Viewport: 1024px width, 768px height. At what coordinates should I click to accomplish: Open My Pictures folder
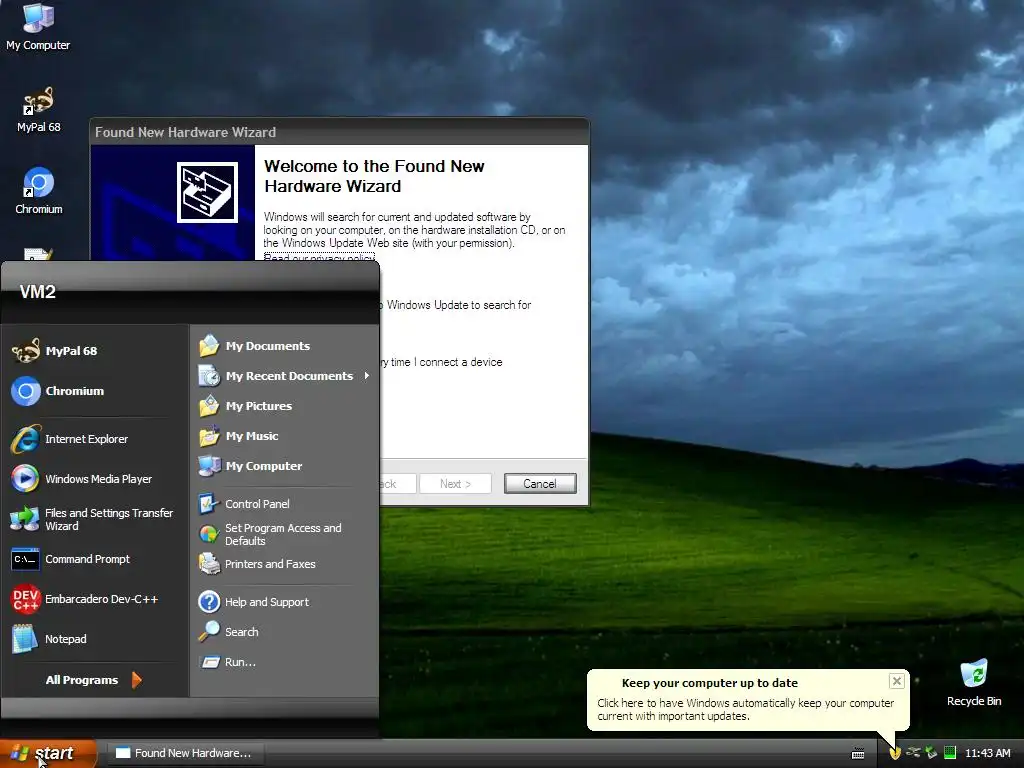[284, 406]
